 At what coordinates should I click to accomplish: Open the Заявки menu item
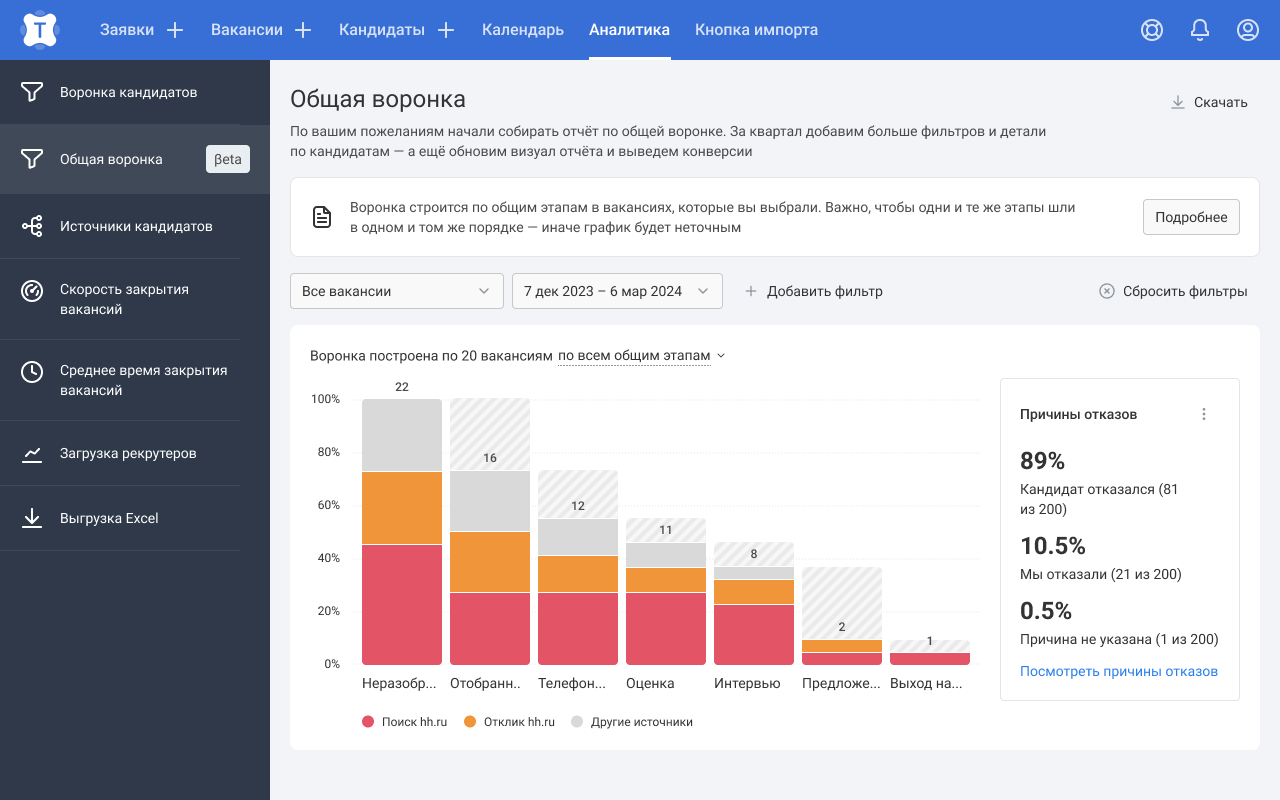coord(127,30)
